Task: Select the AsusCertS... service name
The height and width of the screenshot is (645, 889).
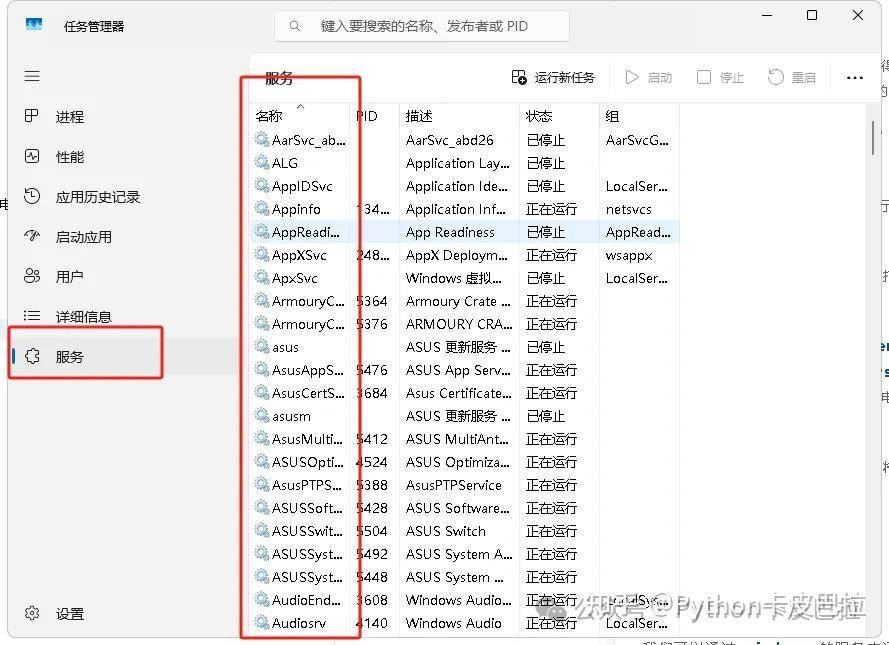Action: [308, 393]
